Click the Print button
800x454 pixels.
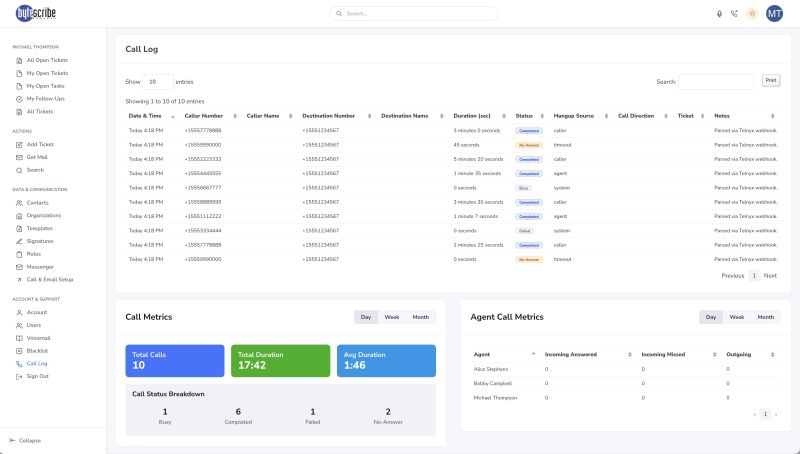point(770,80)
